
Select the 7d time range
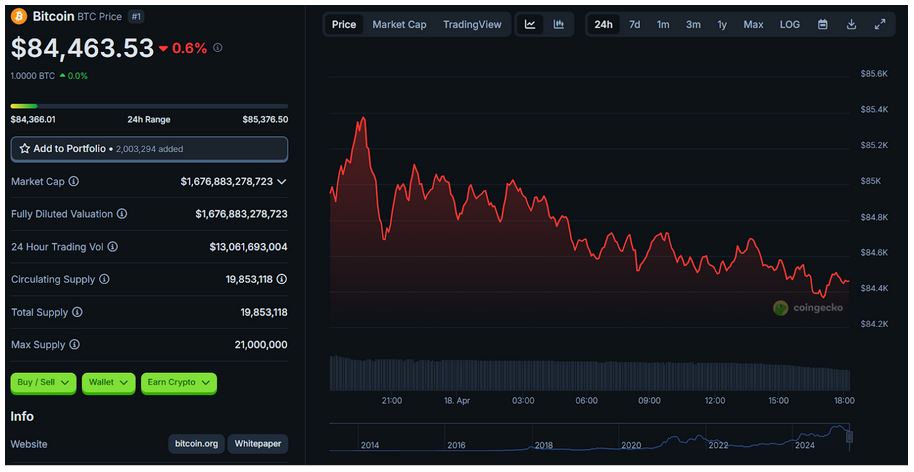pos(634,24)
